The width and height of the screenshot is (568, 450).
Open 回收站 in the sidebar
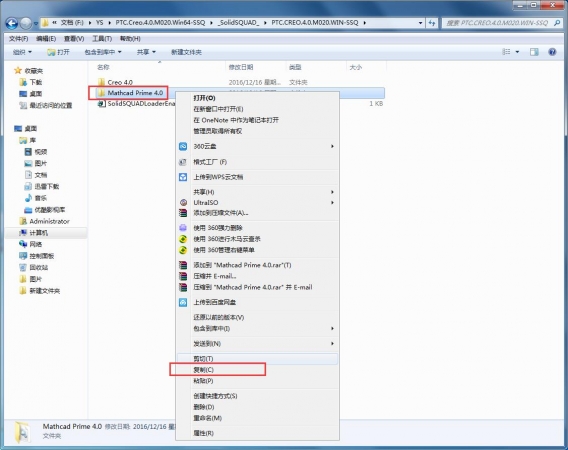38,267
